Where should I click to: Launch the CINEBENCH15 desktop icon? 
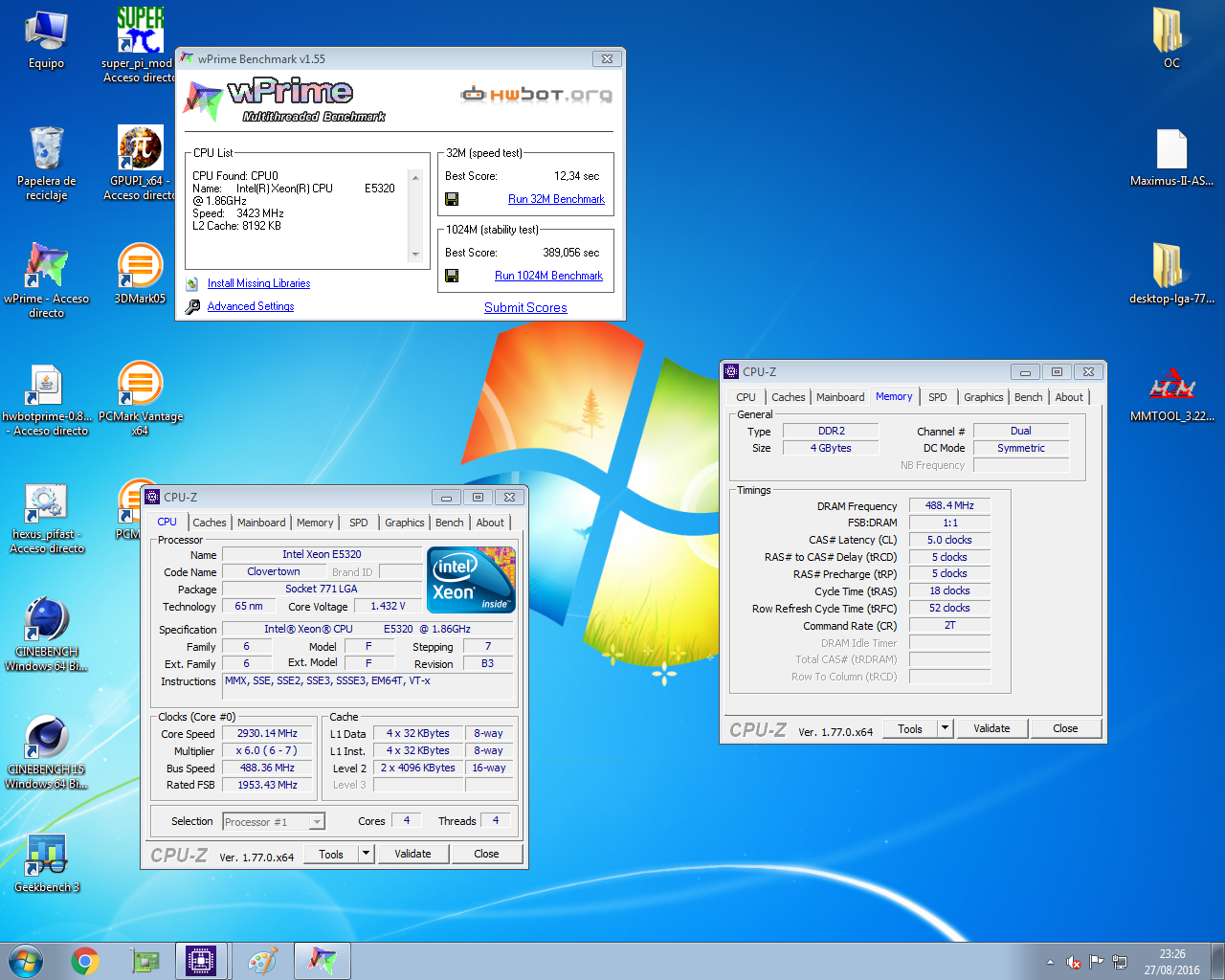(x=46, y=753)
